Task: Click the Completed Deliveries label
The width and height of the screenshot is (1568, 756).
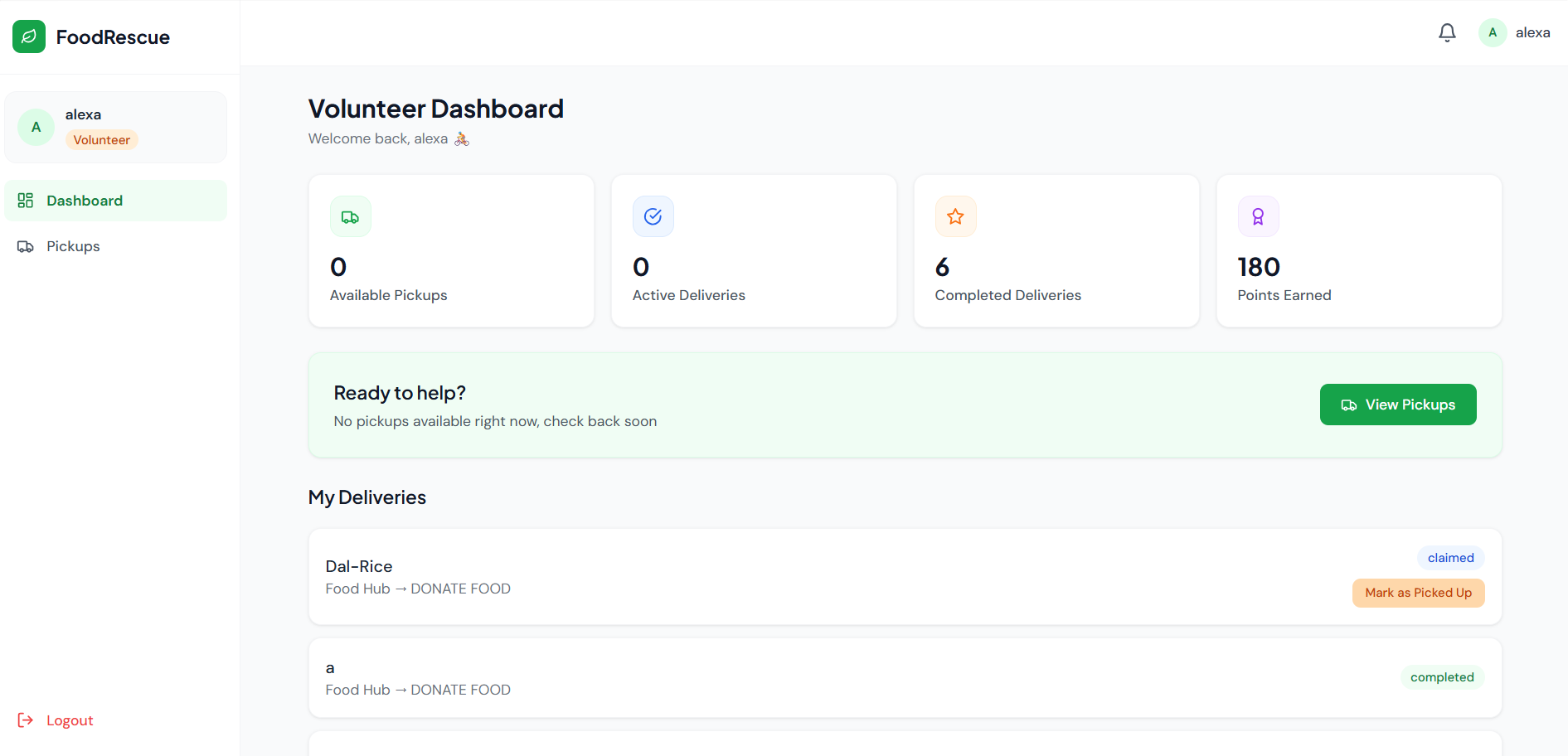Action: [x=1007, y=295]
